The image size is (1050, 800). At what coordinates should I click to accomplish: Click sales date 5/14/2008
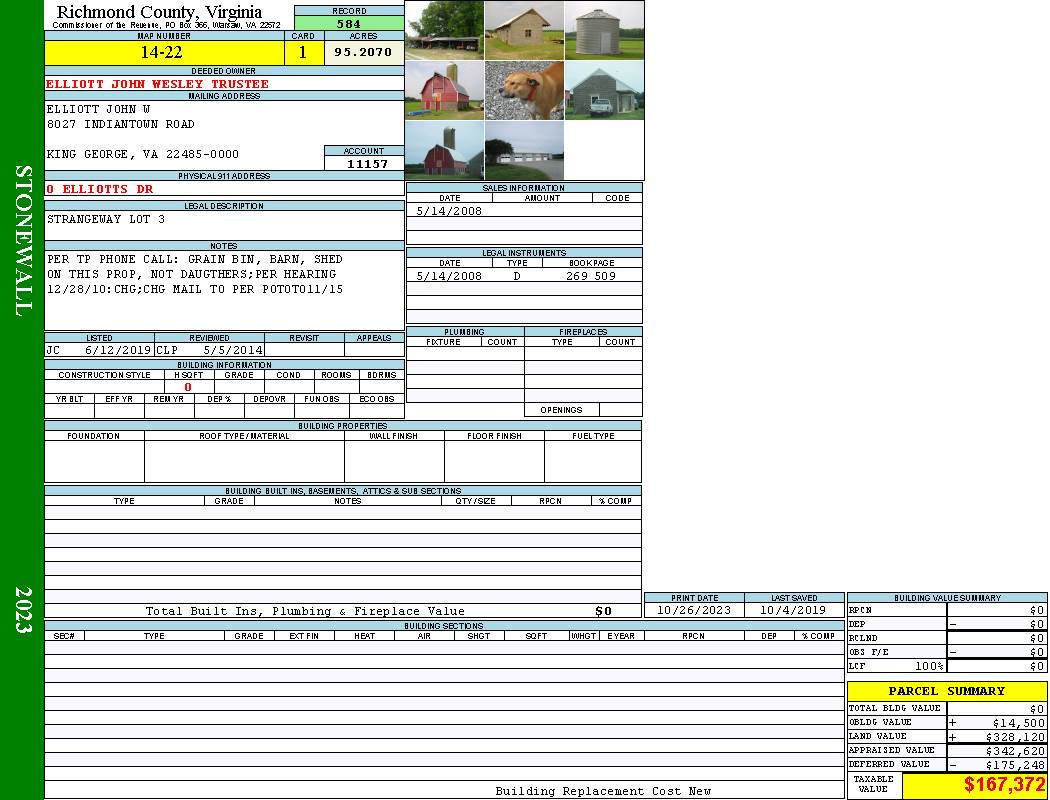tap(449, 211)
